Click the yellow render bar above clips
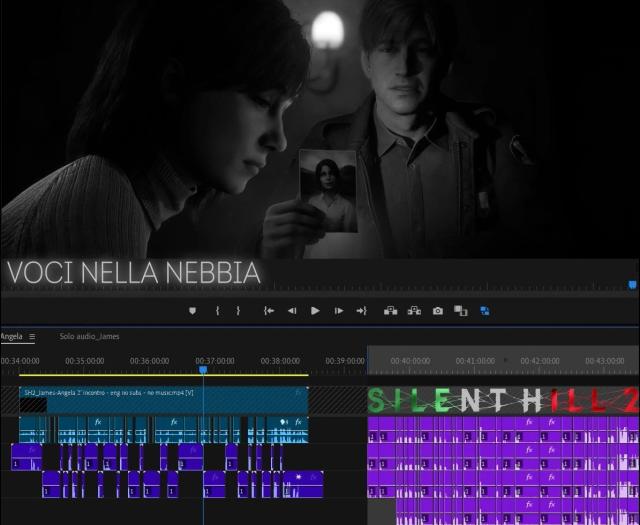 (164, 375)
